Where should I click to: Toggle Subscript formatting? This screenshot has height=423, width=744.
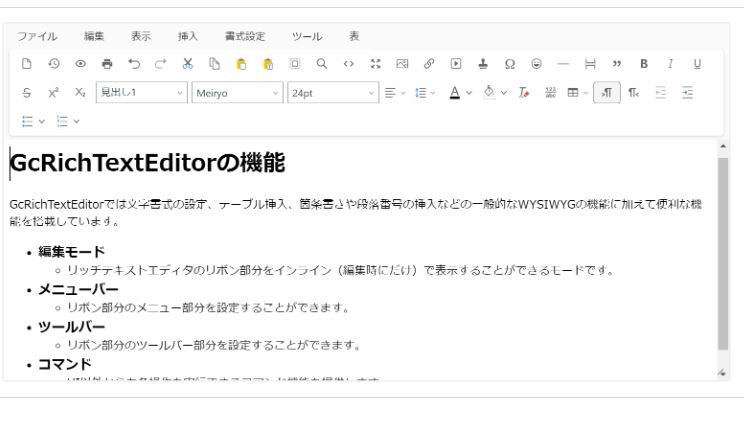pyautogui.click(x=80, y=93)
